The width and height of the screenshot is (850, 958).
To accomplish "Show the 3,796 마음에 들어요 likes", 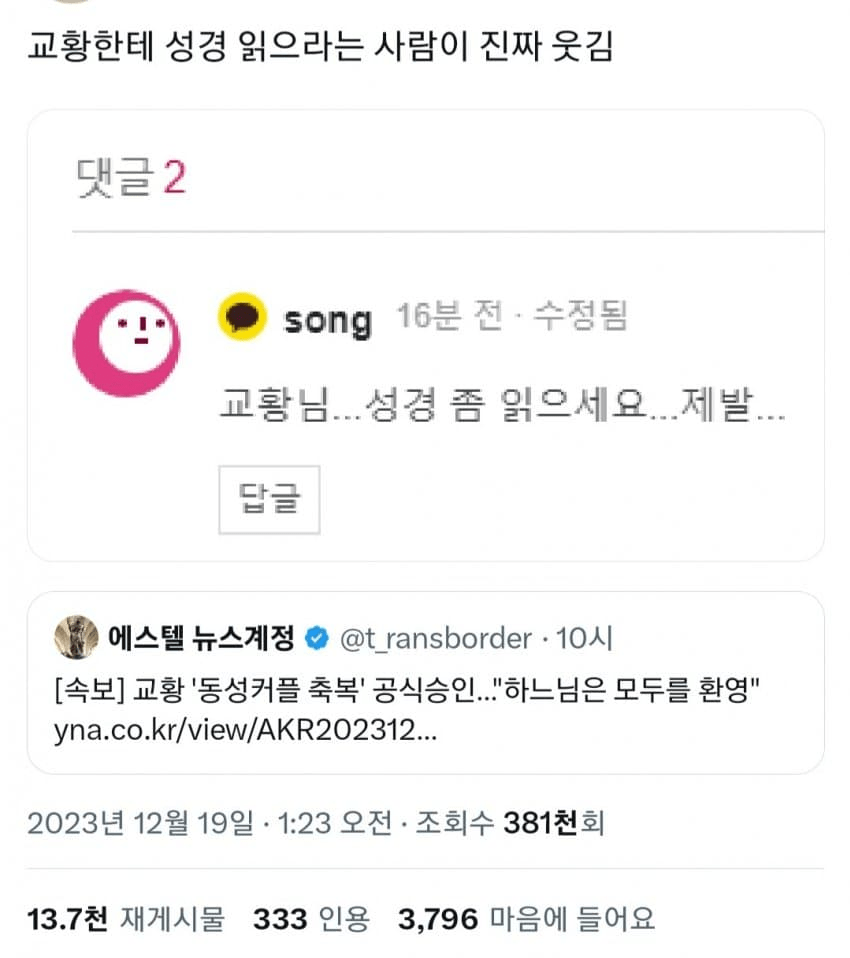I will click(x=527, y=918).
